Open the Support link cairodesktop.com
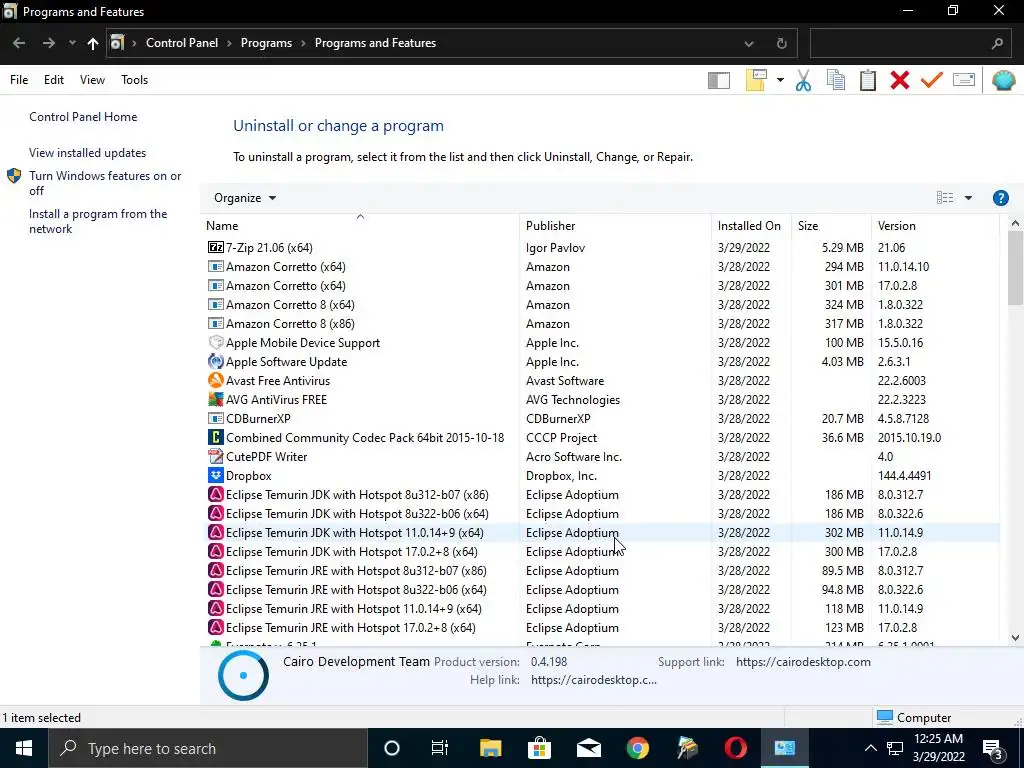The image size is (1024, 768). point(803,662)
